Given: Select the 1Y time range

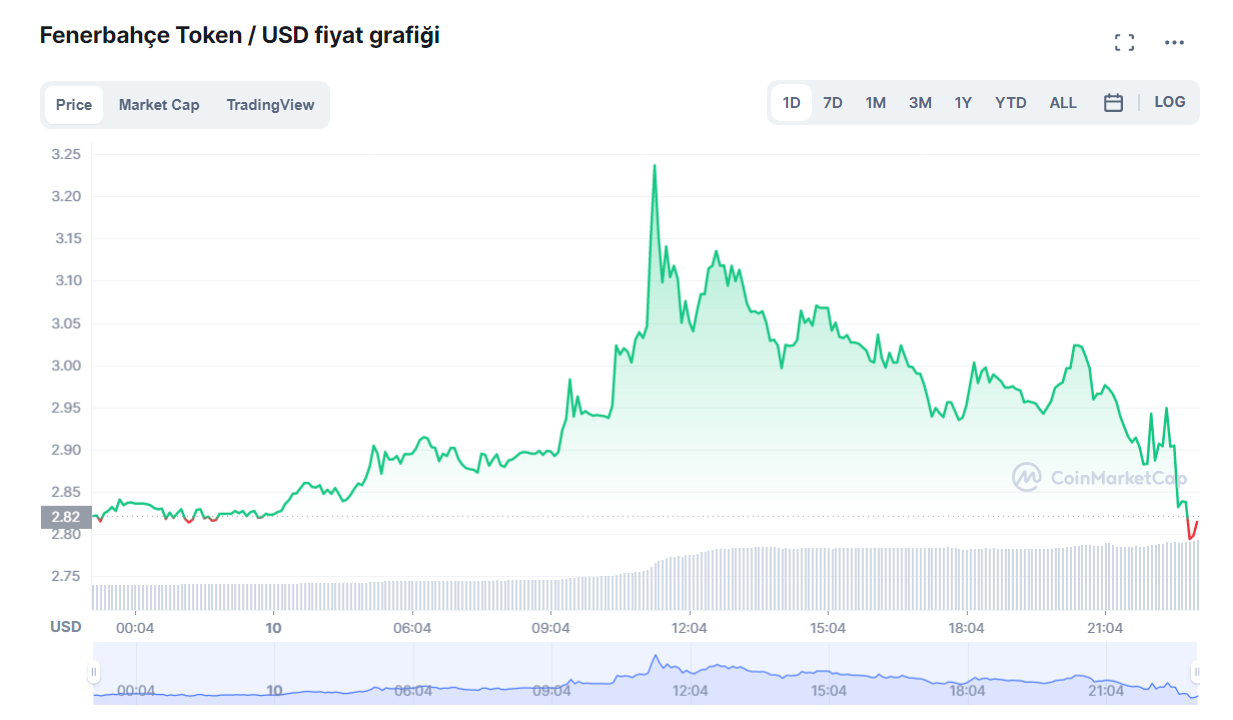Looking at the screenshot, I should pyautogui.click(x=962, y=102).
